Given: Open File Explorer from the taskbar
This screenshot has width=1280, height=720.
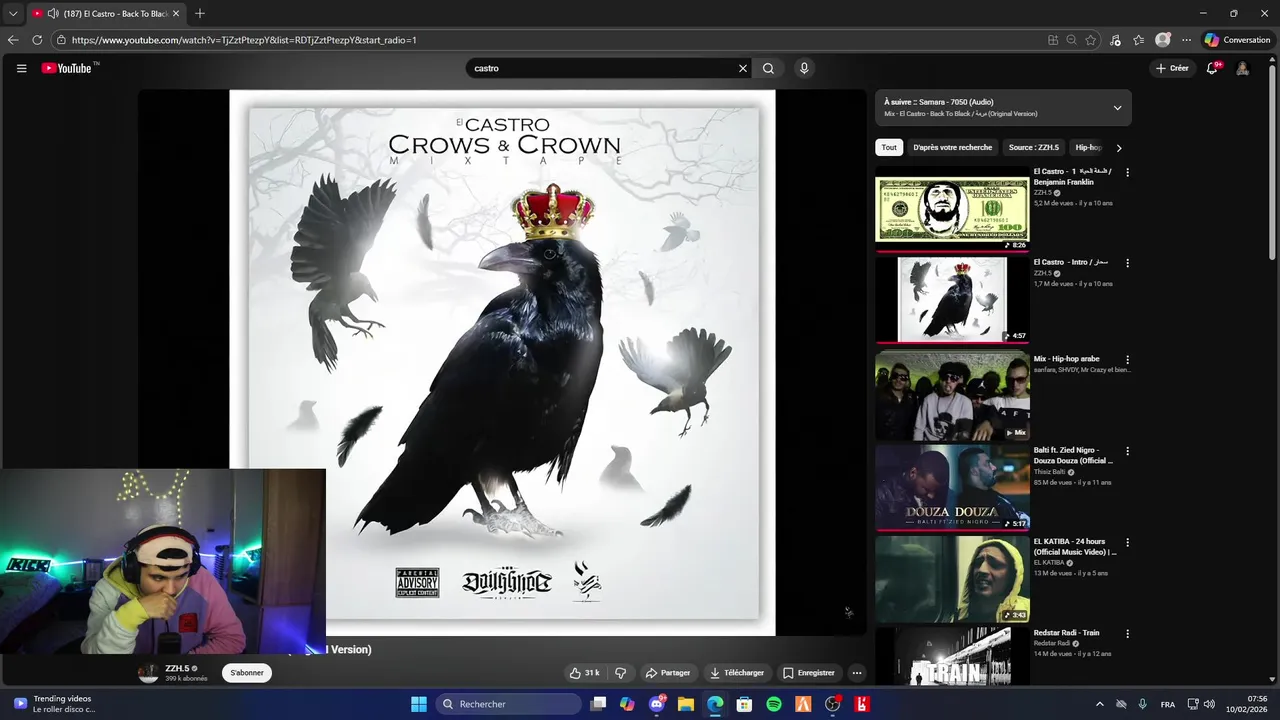Looking at the screenshot, I should point(686,704).
